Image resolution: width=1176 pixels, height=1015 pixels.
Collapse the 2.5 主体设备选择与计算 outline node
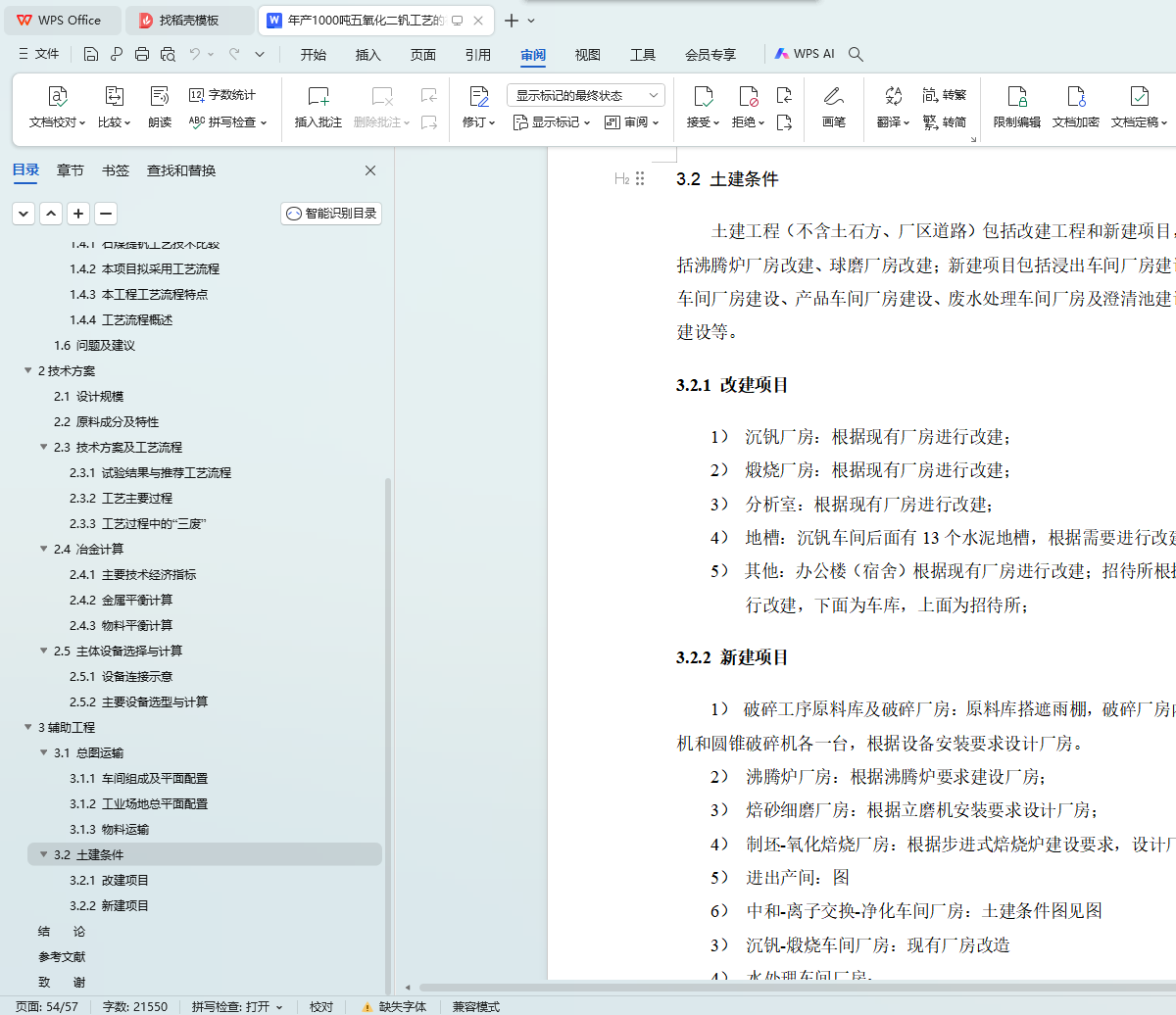coord(43,651)
